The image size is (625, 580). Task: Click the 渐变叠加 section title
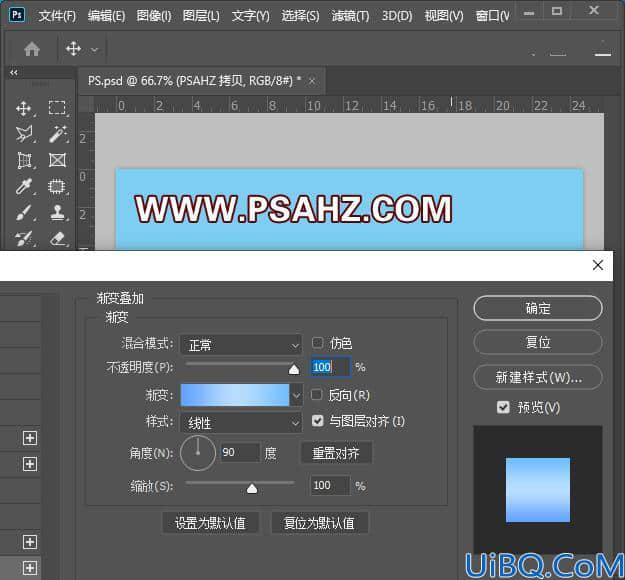point(120,298)
